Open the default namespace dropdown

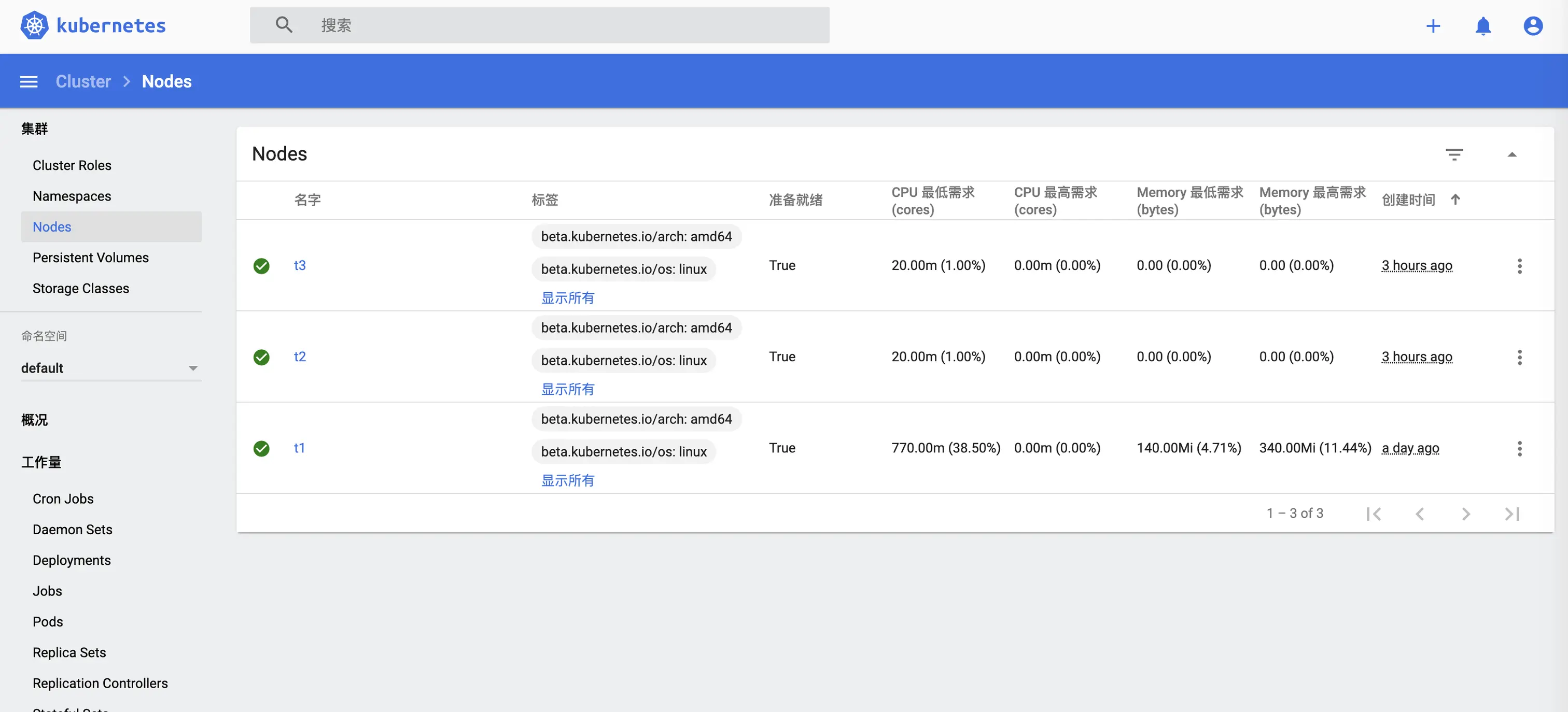click(x=111, y=368)
